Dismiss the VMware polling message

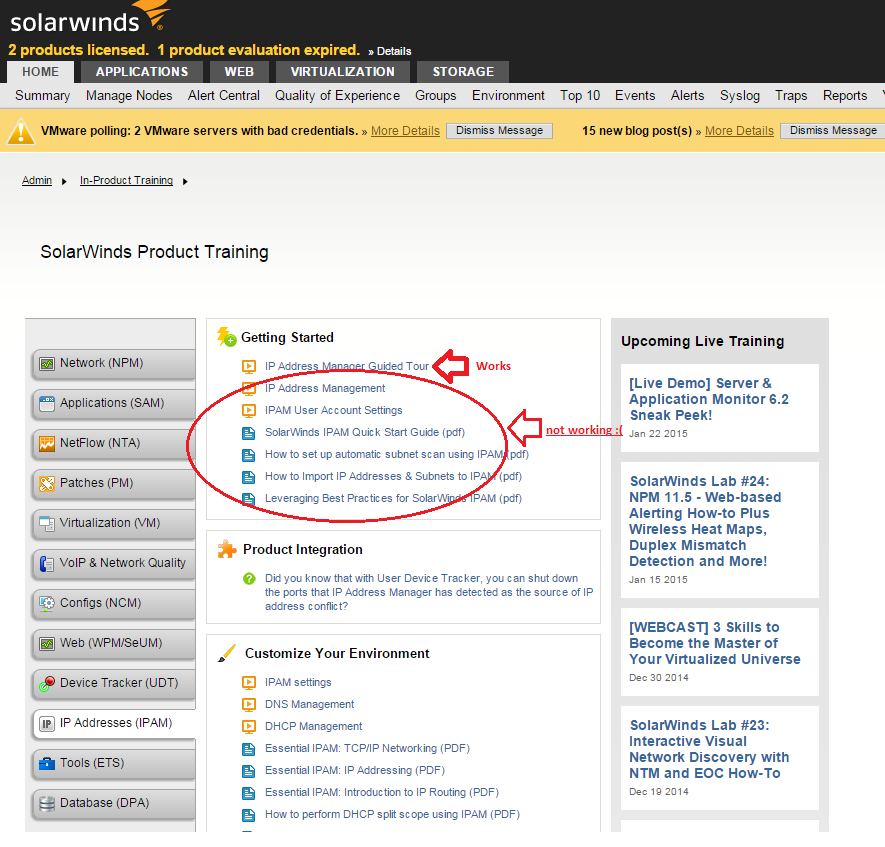click(x=500, y=131)
